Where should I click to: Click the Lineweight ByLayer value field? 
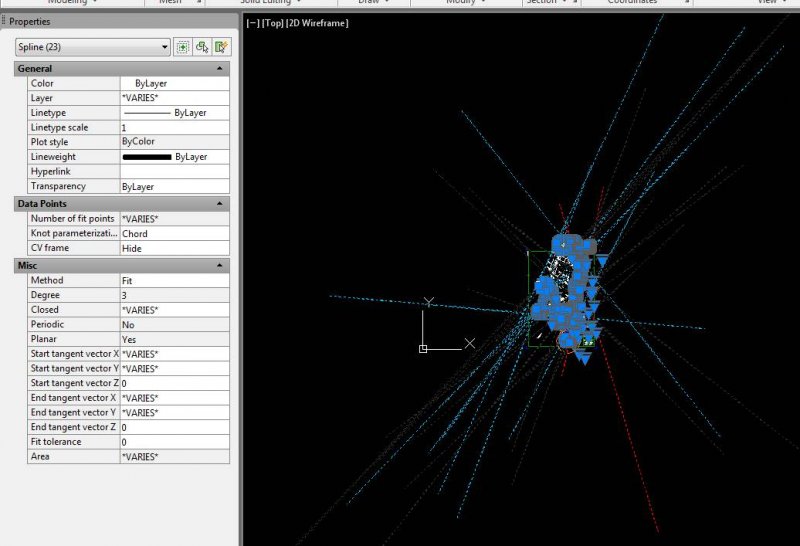[x=174, y=157]
